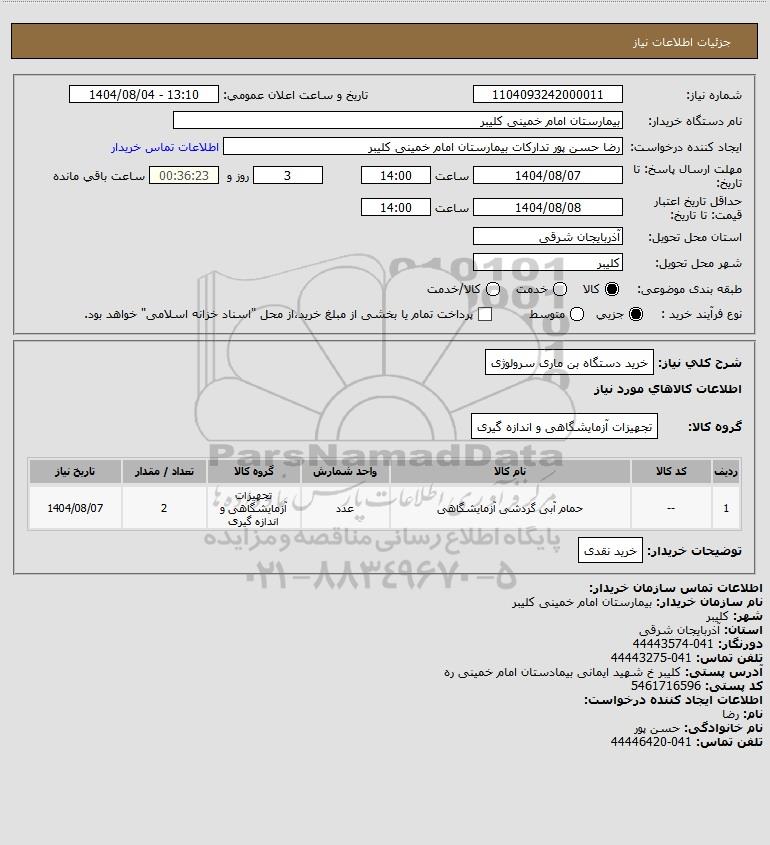The width and height of the screenshot is (770, 845).
Task: Click the announcement date field 1404/08/04 - 13:10
Action: (x=144, y=94)
